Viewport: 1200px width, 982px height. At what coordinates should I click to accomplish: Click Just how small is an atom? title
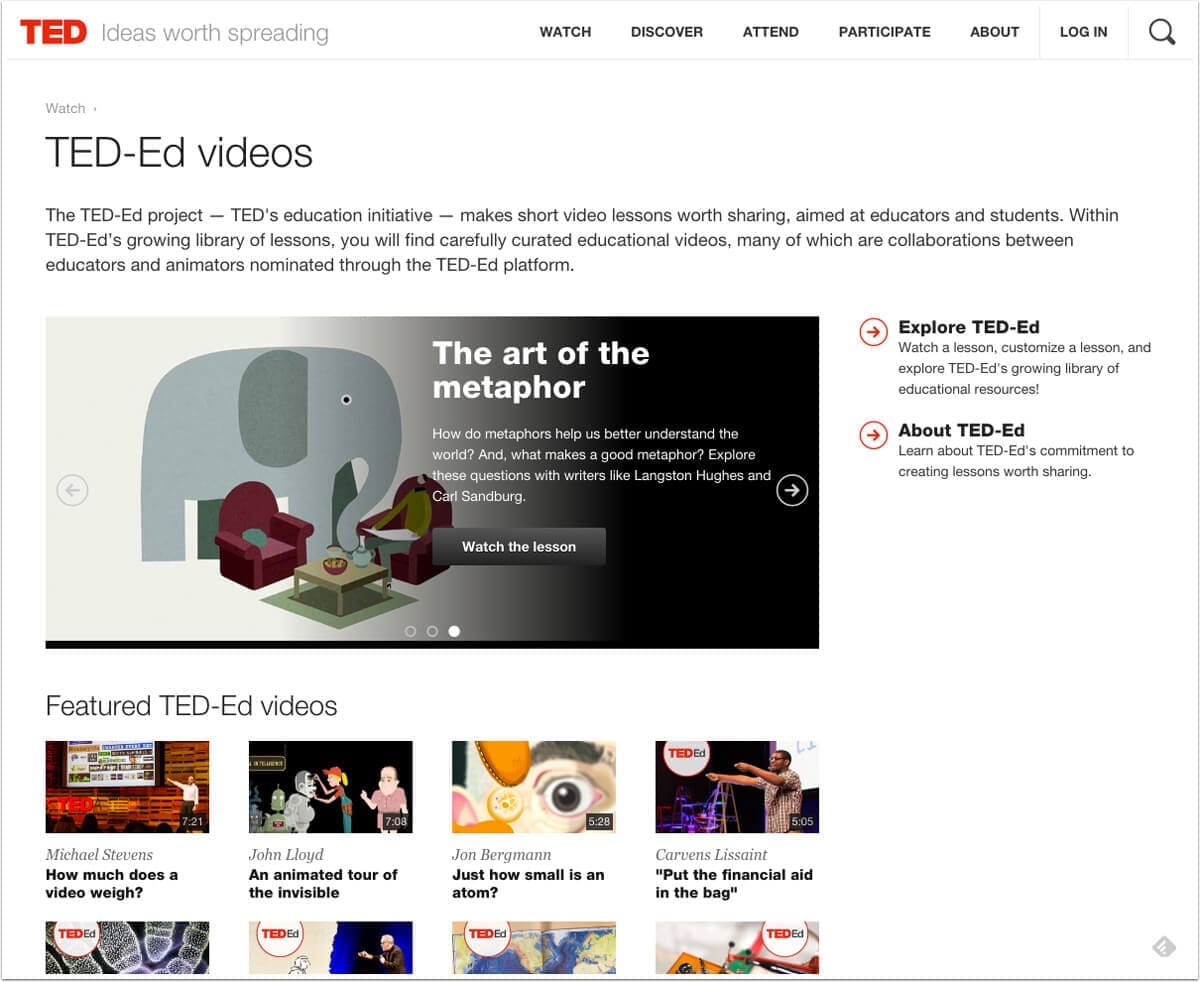pyautogui.click(x=528, y=883)
